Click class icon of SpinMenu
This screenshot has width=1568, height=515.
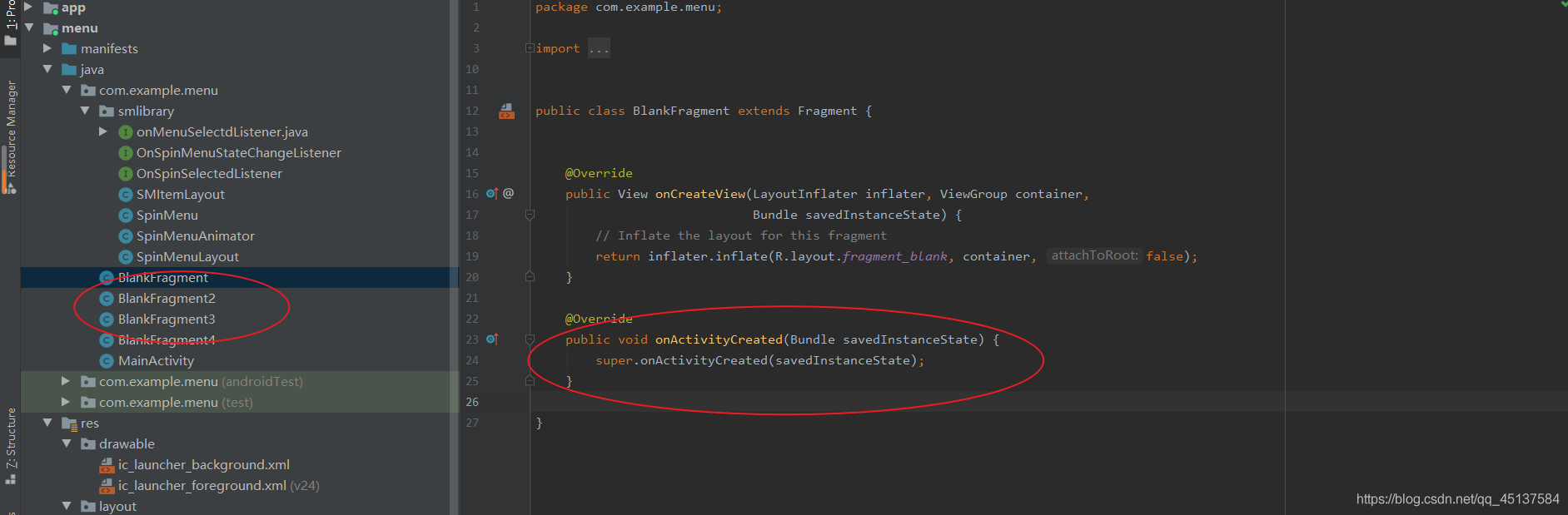[126, 215]
